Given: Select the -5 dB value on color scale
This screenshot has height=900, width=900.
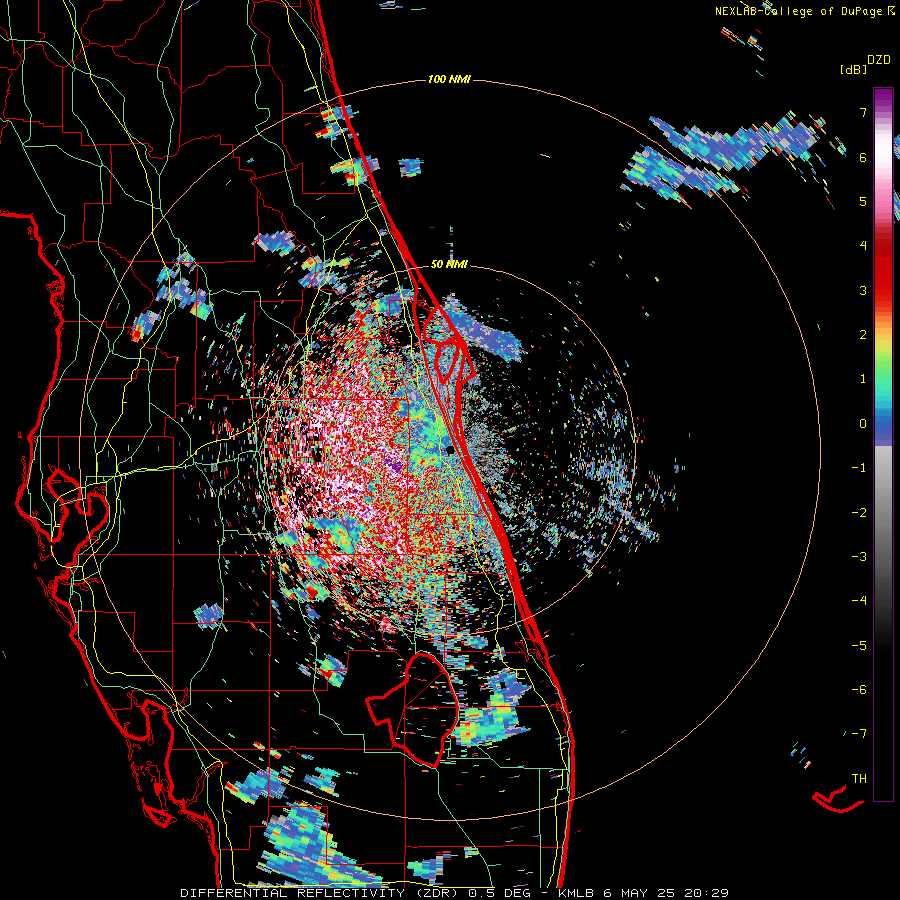Looking at the screenshot, I should pyautogui.click(x=859, y=646).
